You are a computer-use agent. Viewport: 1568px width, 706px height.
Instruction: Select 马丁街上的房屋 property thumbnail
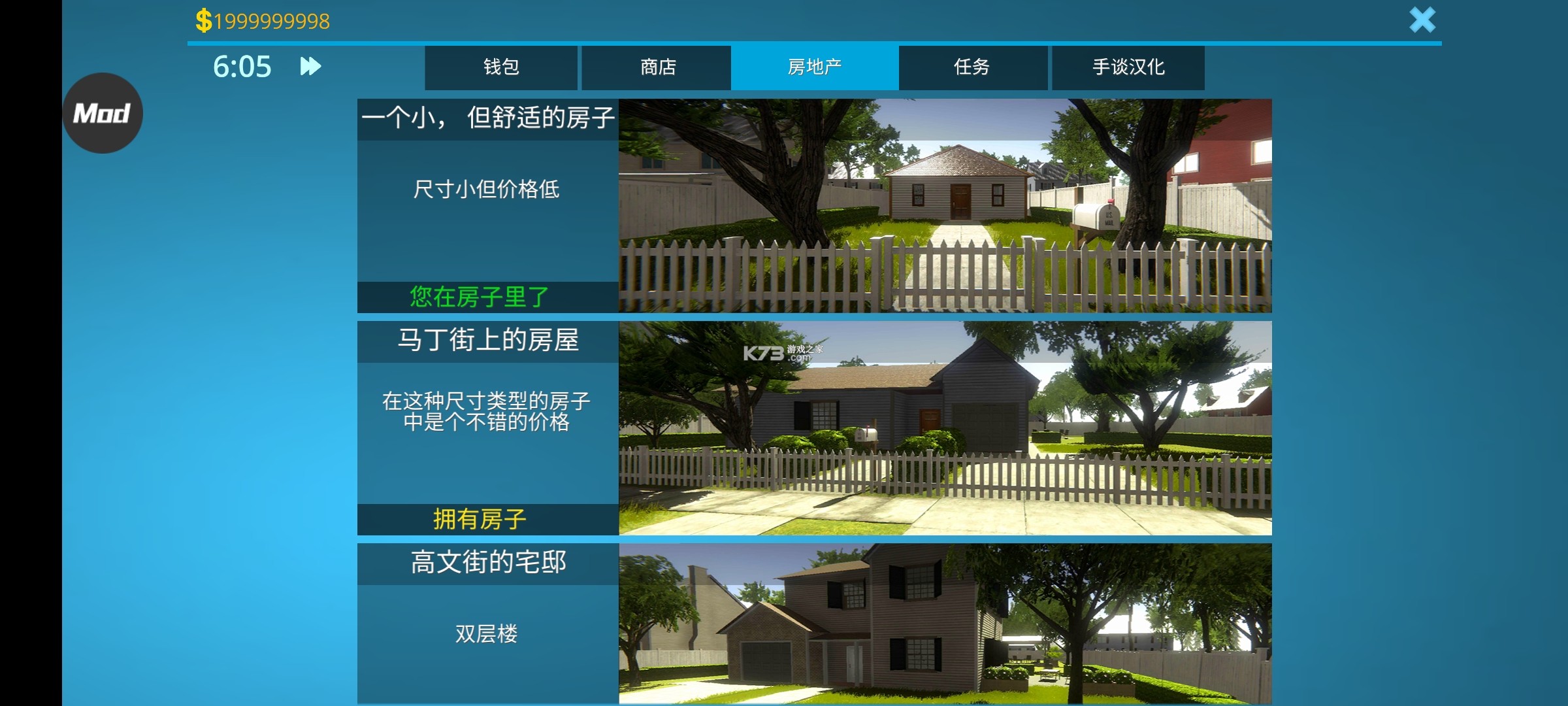[x=943, y=430]
